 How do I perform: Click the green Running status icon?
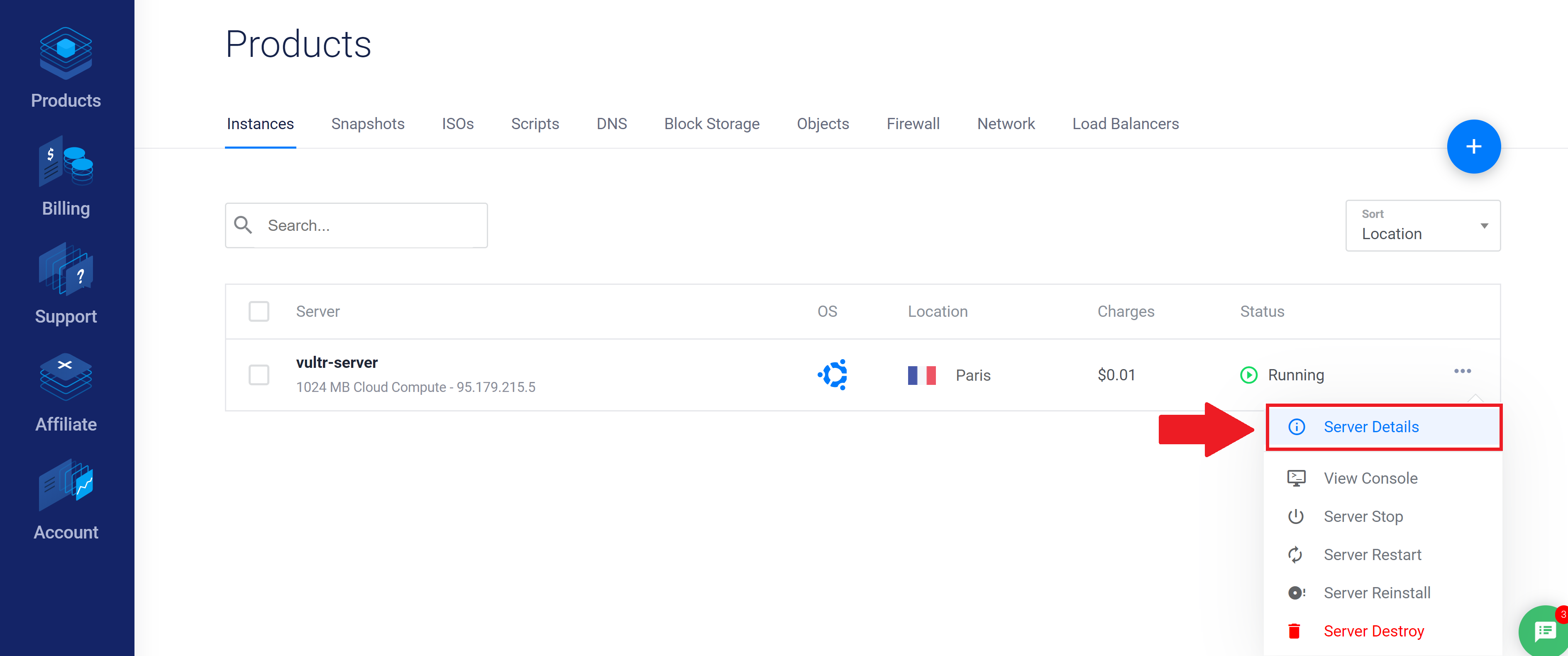click(x=1248, y=375)
